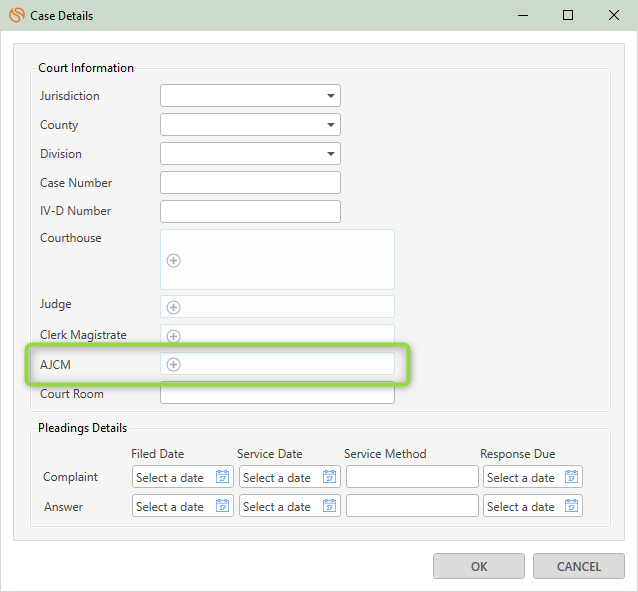Open calendar for Complaint Service Date
Viewport: 638px width, 592px height.
point(330,476)
